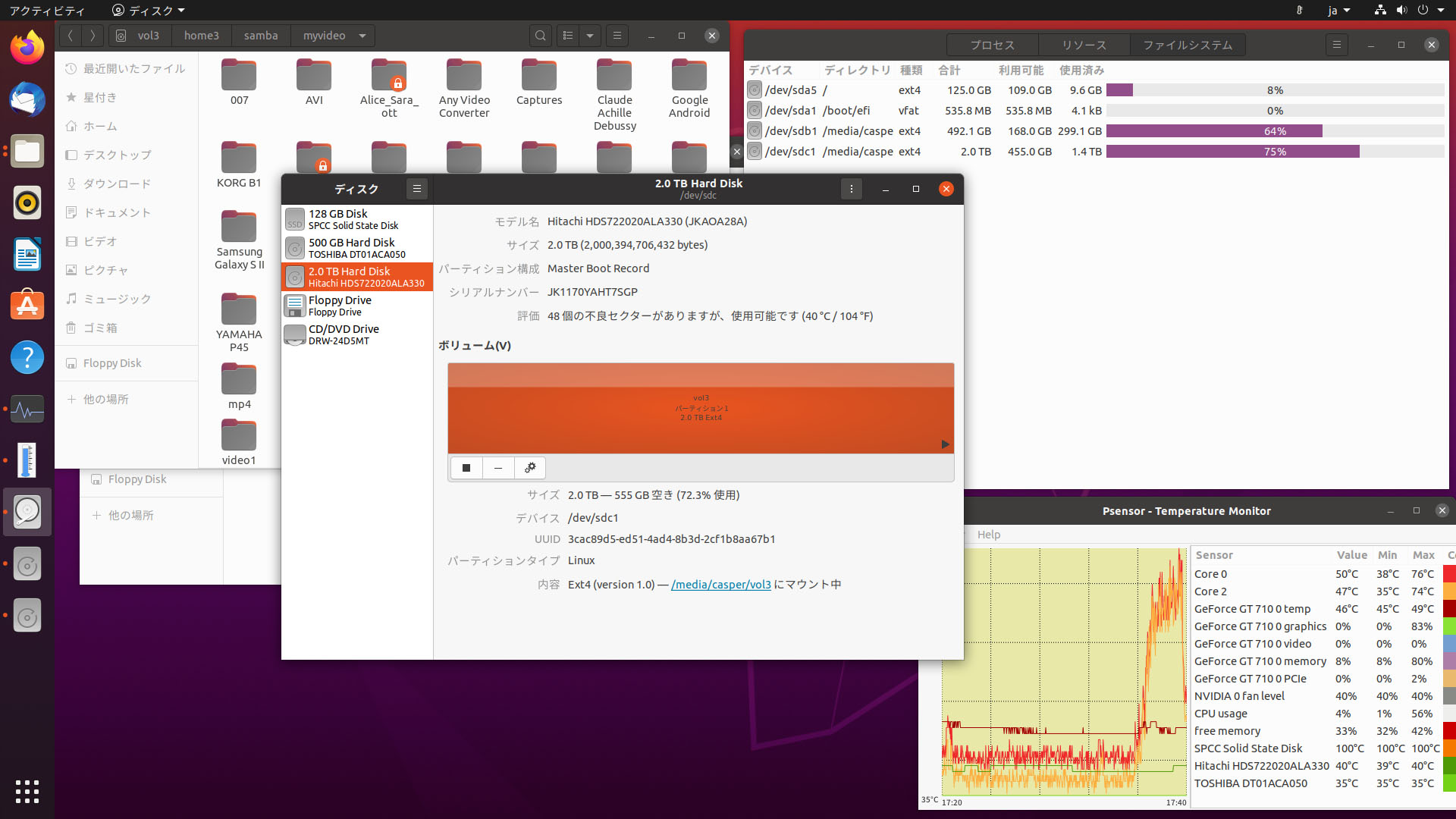The image size is (1456, 819).
Task: Click red color swatch for Core 0 sensor
Action: (x=1449, y=574)
